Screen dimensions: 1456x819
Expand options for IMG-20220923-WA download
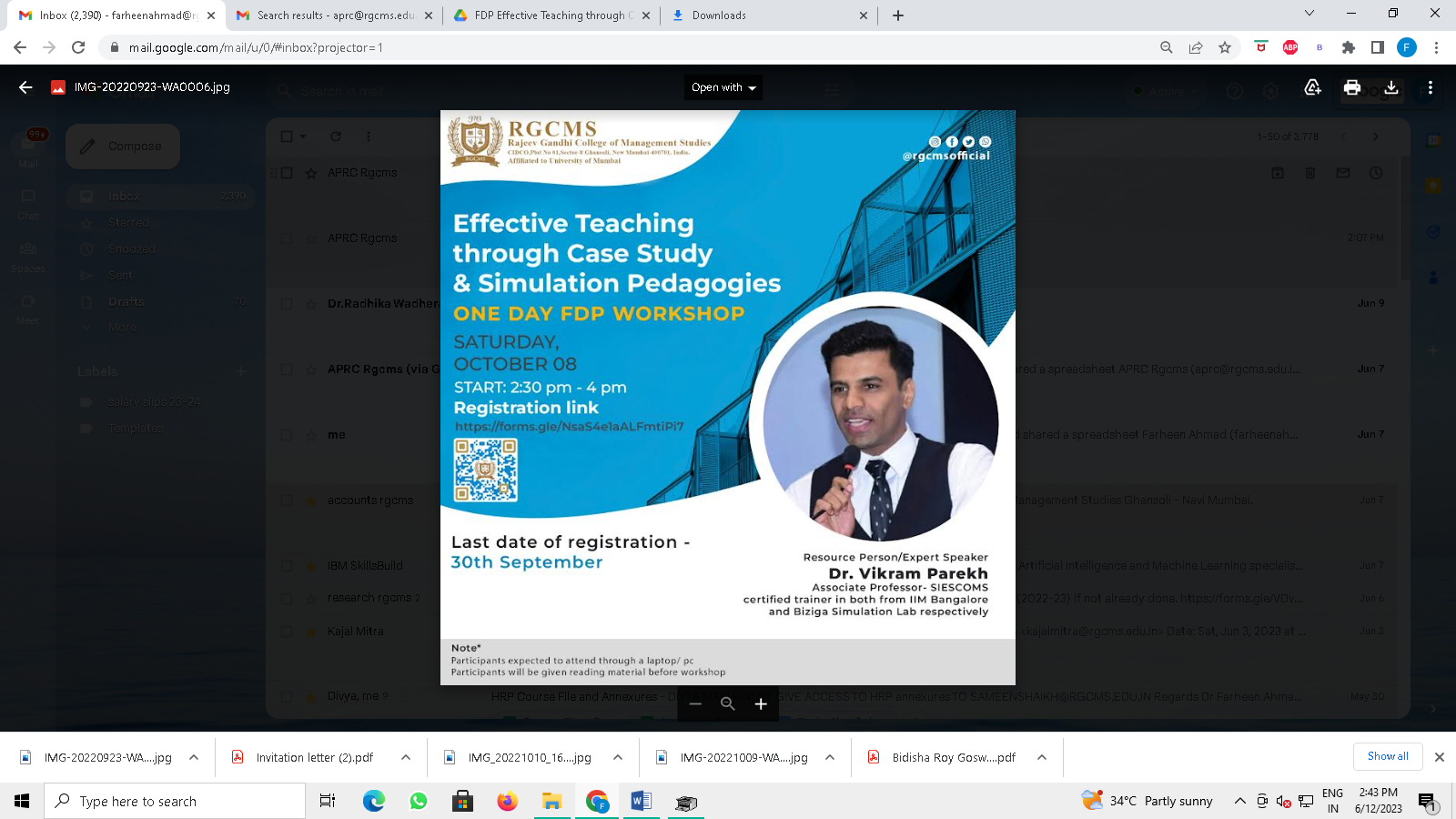tap(194, 757)
